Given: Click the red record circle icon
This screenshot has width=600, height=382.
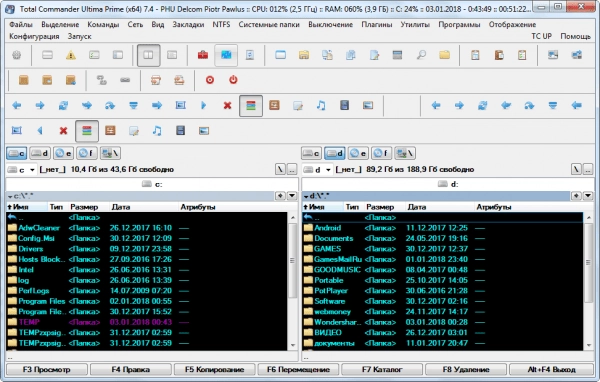Looking at the screenshot, I should [210, 80].
